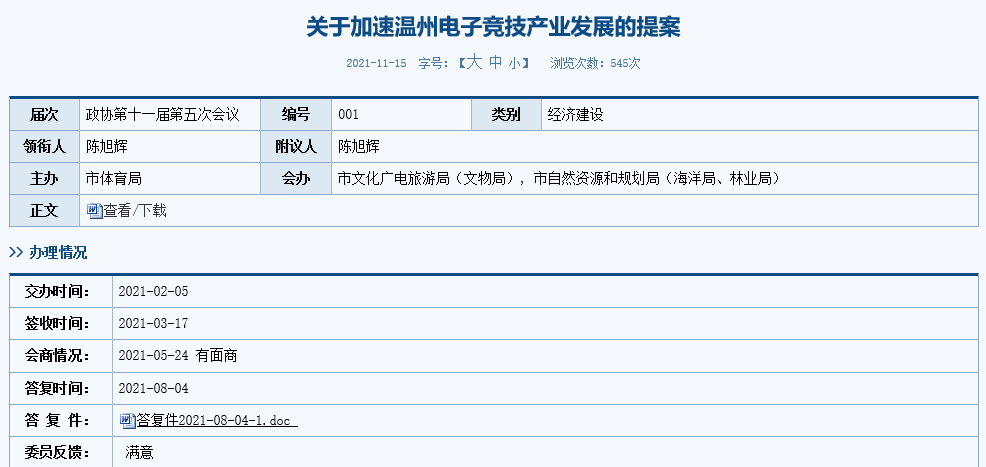Screen dimensions: 986x467
Task: Click the 办理情况 section heading
Action: point(57,253)
